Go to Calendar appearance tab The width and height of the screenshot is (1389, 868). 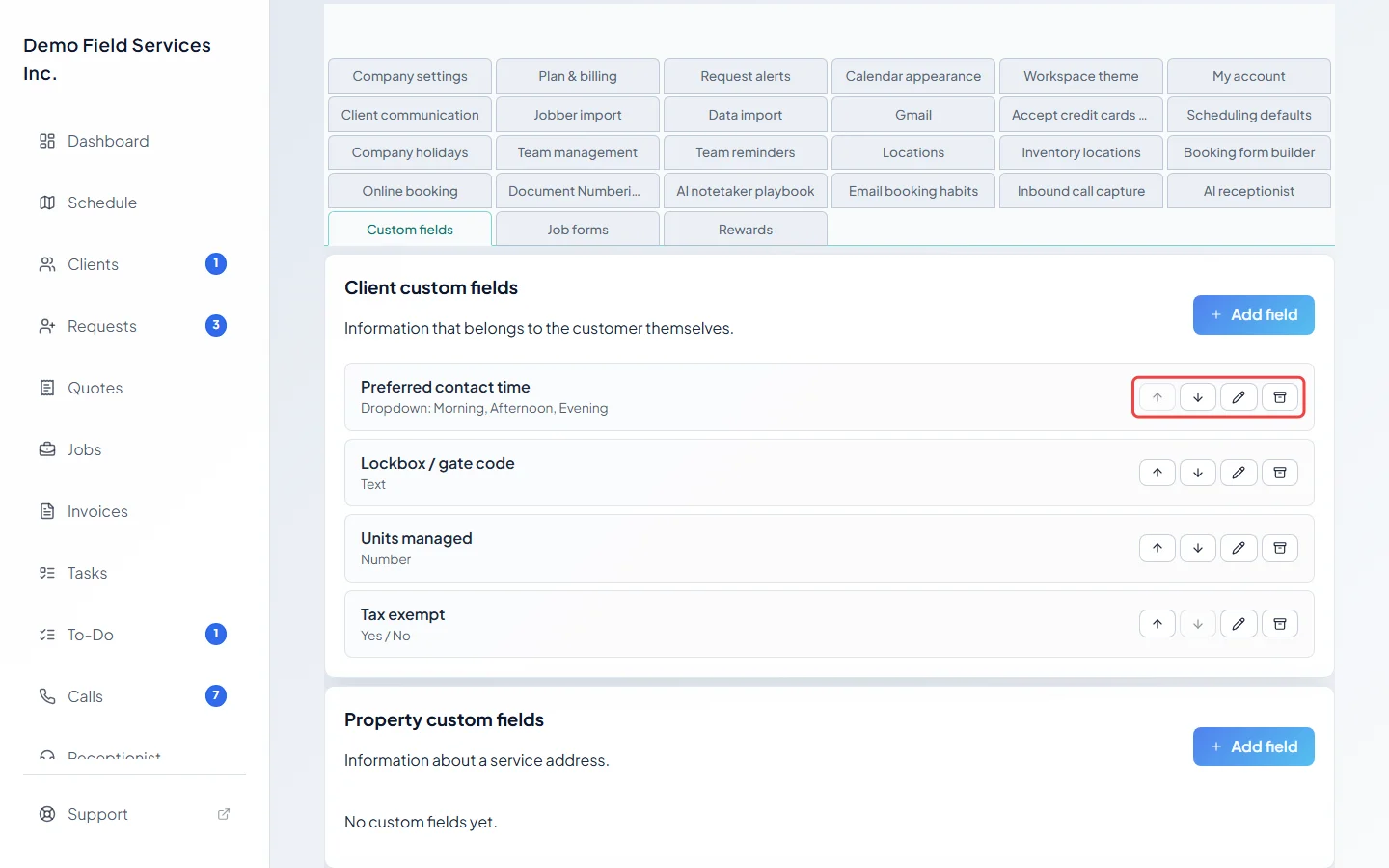913,76
